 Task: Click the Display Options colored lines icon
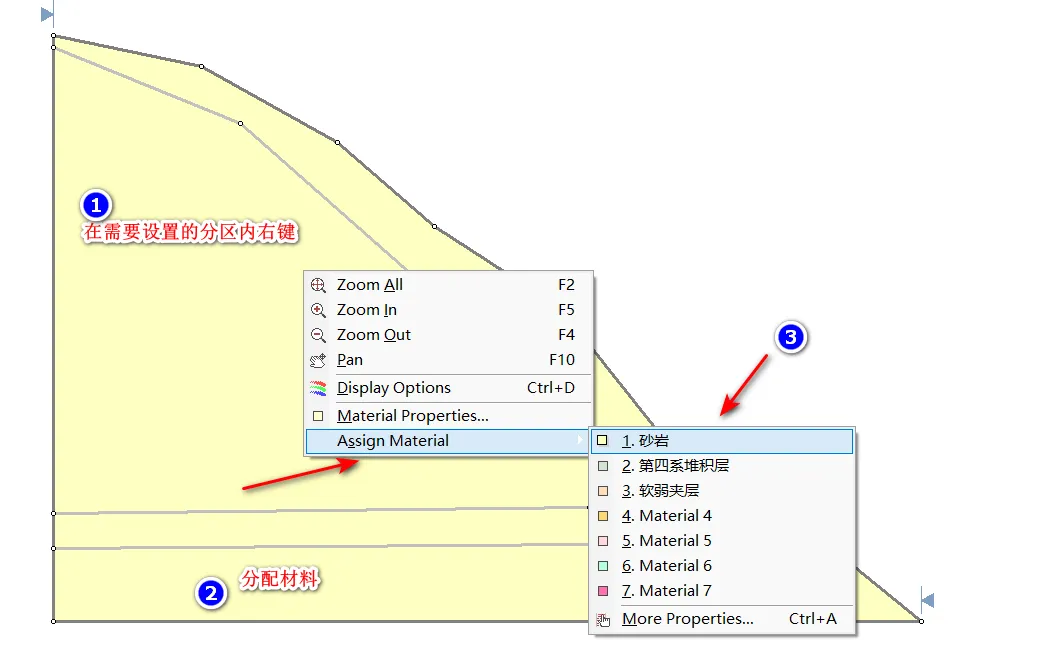coord(319,388)
